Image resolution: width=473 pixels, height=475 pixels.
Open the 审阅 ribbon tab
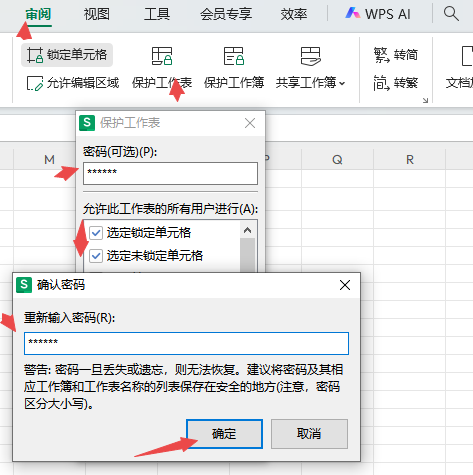click(38, 14)
